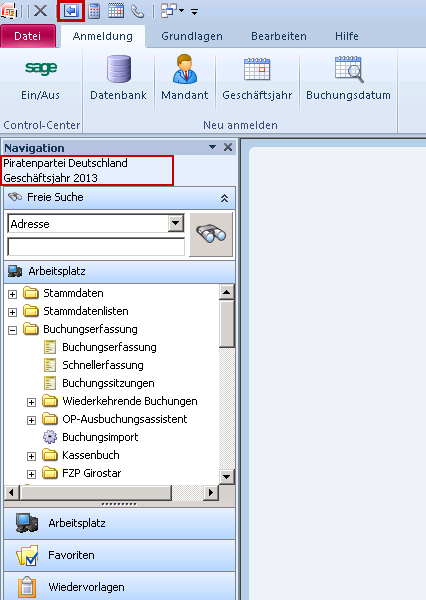Viewport: 426px width, 600px height.
Task: Open the Datei menu
Action: (x=28, y=36)
